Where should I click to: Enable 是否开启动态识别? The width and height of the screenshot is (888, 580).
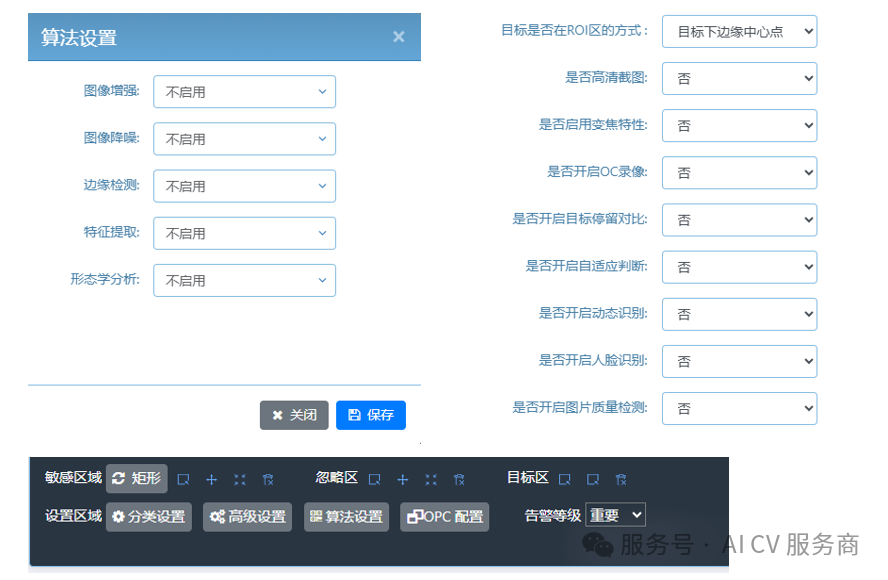pos(739,314)
